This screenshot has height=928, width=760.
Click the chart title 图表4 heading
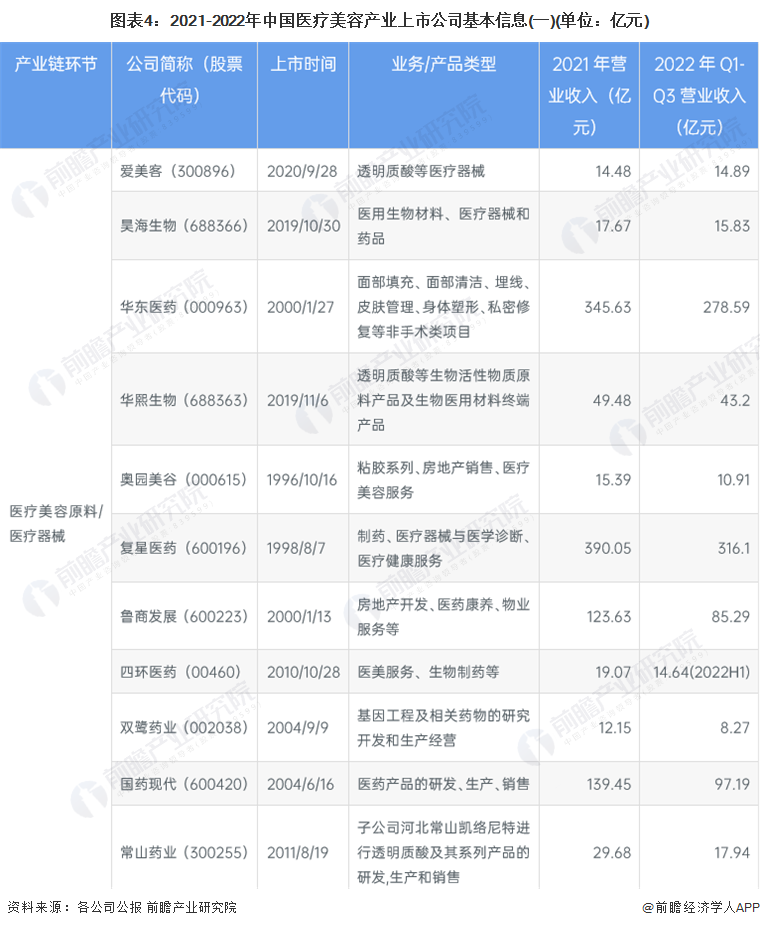[380, 21]
